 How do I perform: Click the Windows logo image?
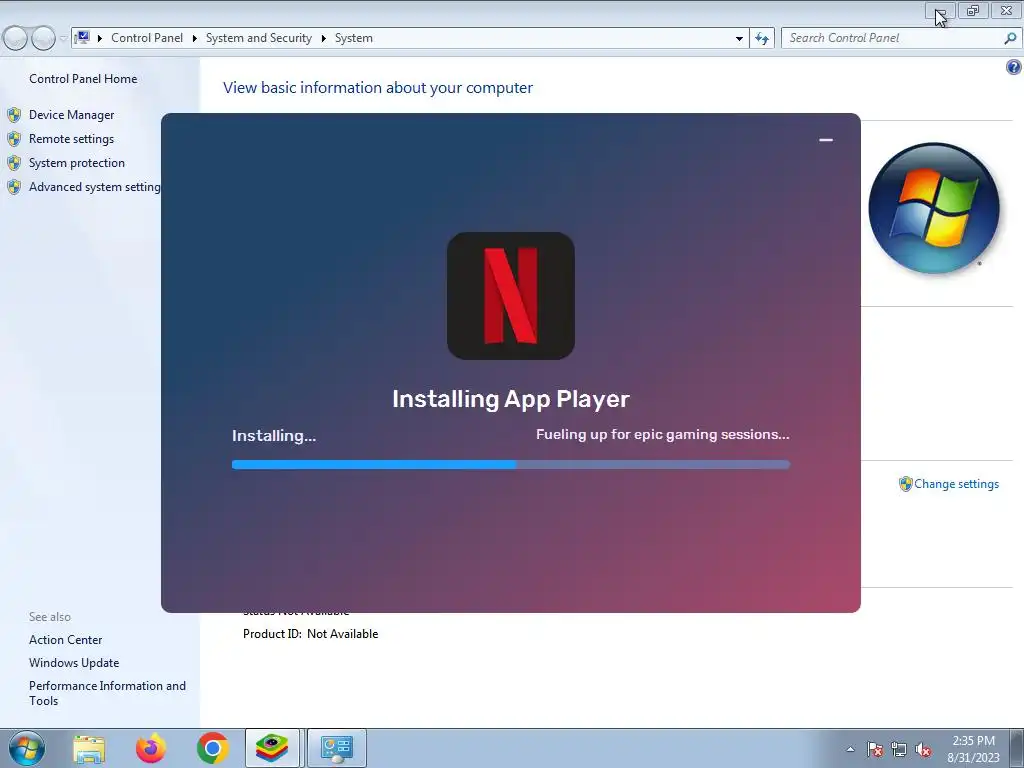934,208
